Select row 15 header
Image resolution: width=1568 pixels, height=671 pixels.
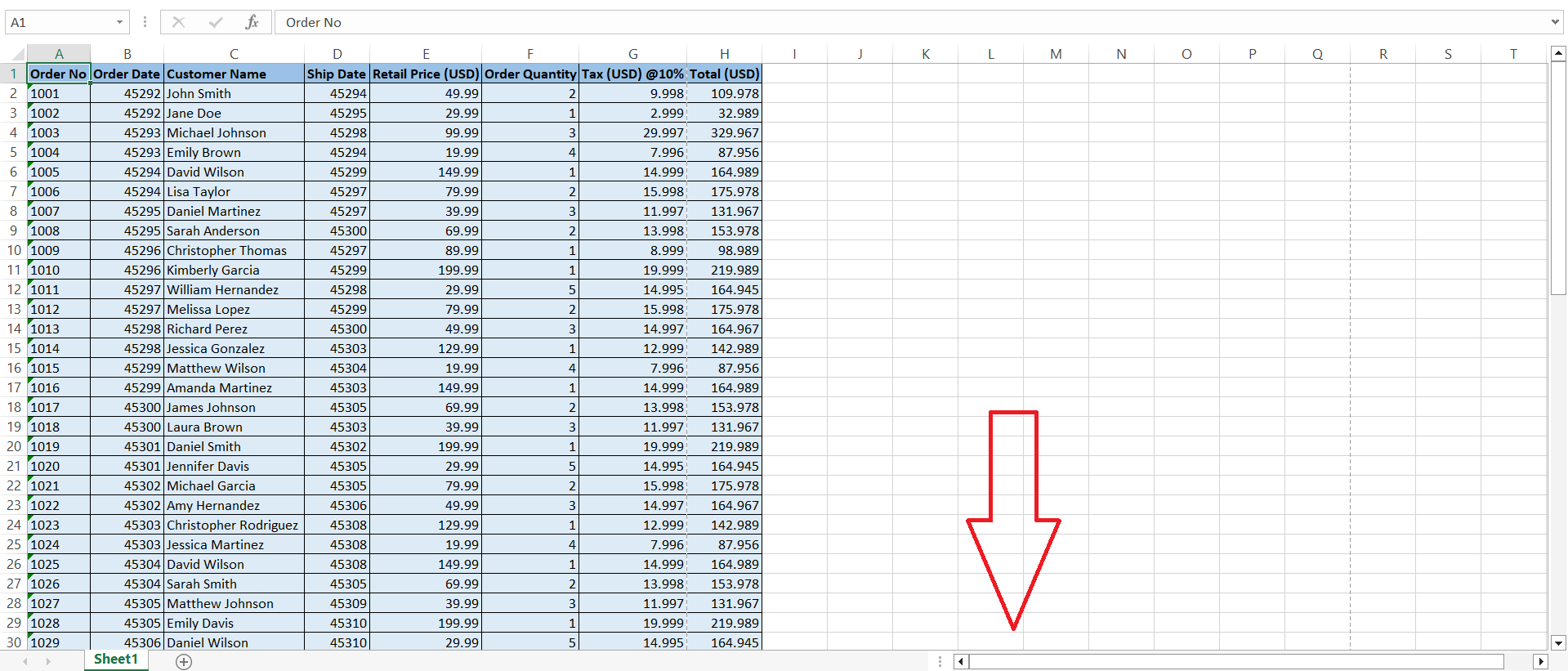pyautogui.click(x=13, y=348)
